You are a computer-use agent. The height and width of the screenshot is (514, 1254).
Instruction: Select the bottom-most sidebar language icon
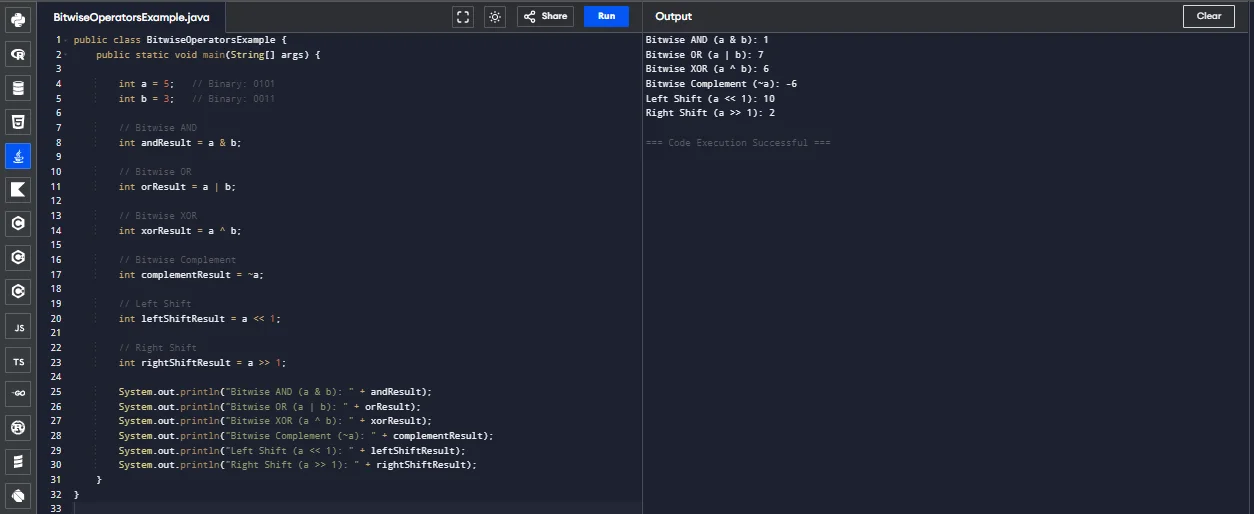18,495
